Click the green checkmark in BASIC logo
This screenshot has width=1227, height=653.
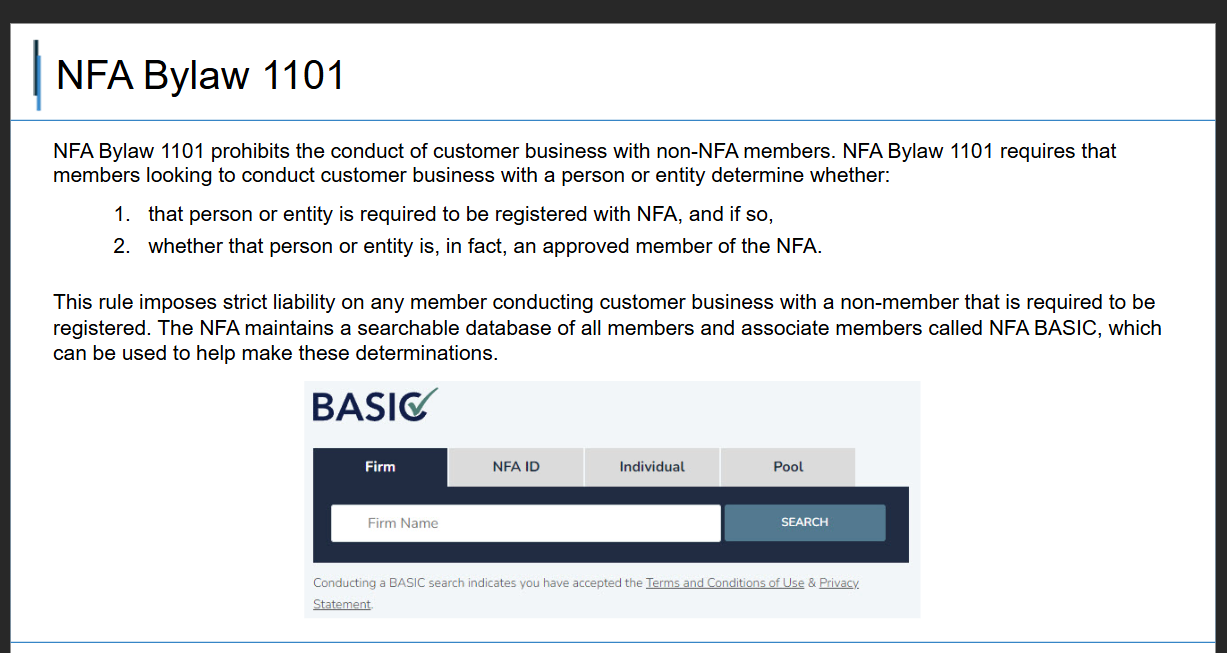point(420,403)
